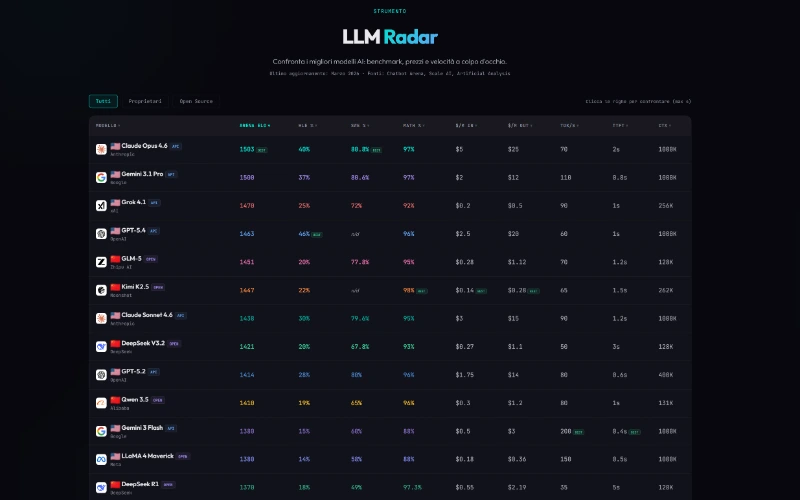Select the Claude Opus 4.6 model name
This screenshot has height=500, width=800.
tap(144, 146)
